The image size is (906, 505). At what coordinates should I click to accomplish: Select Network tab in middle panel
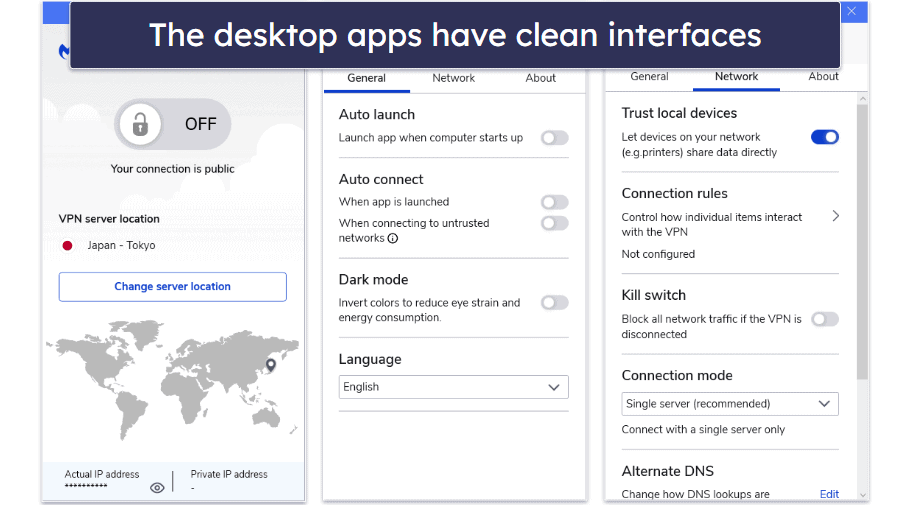(x=454, y=78)
